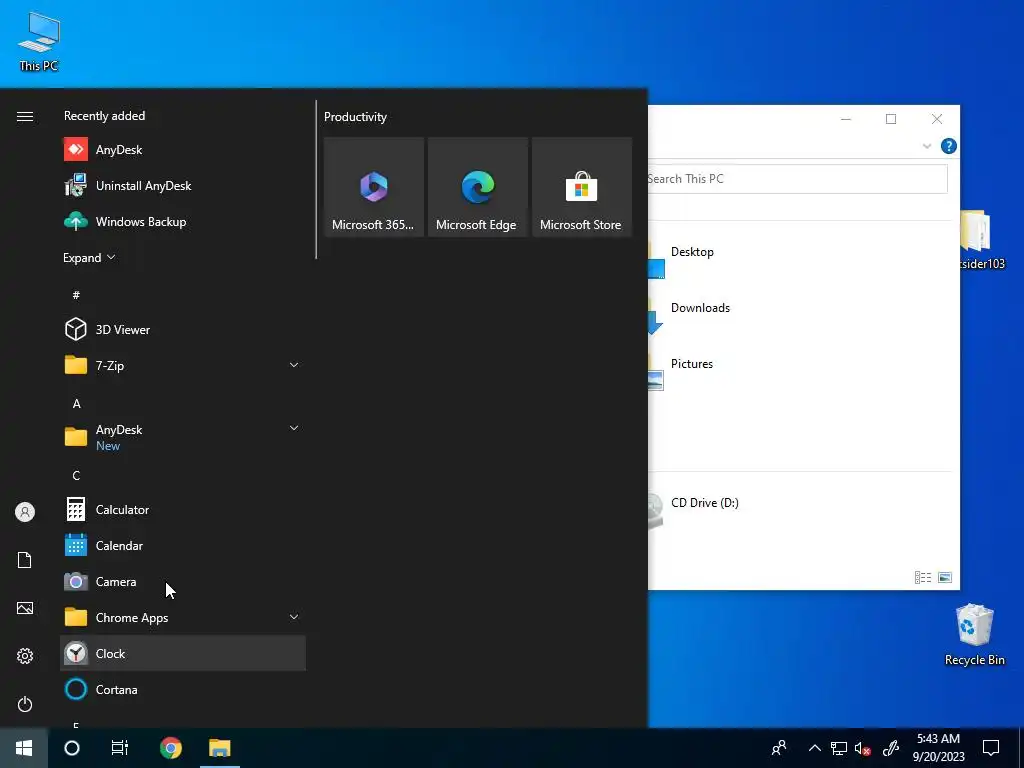Click the Windows Start button
This screenshot has width=1024, height=768.
point(24,748)
